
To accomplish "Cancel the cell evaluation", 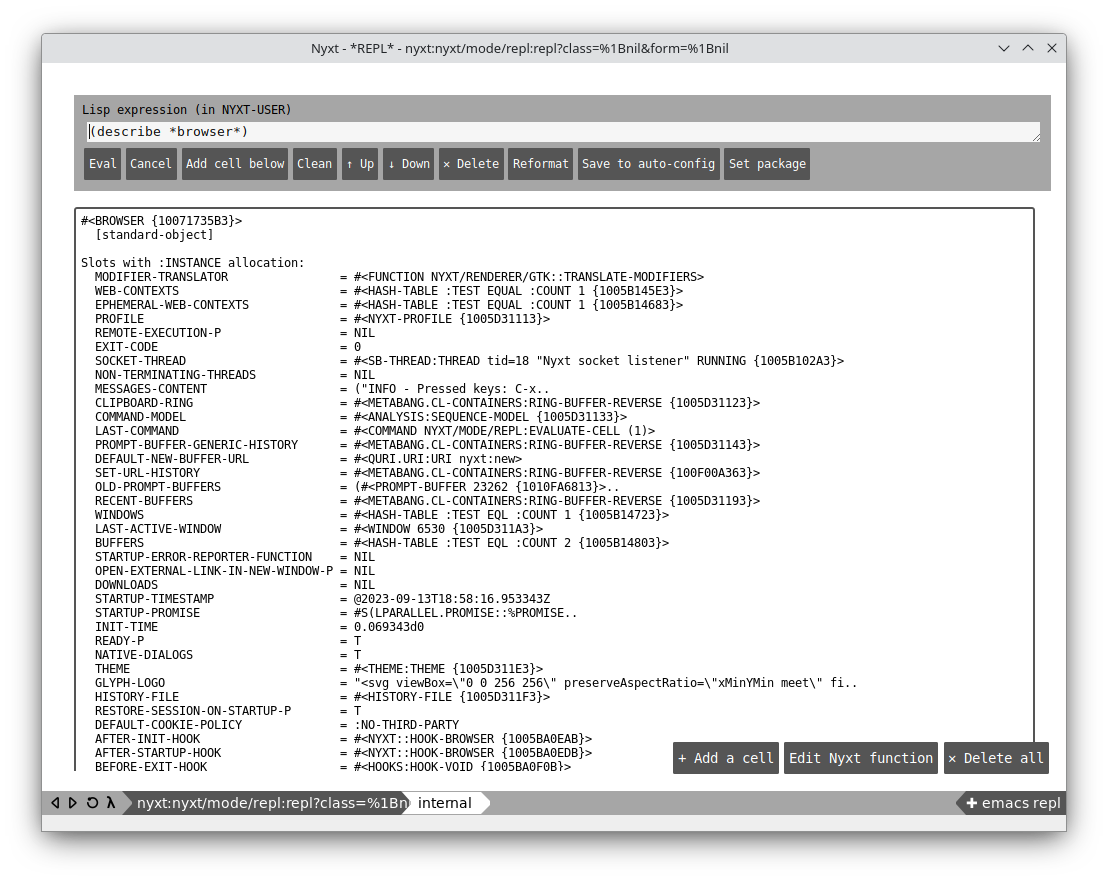I will [151, 164].
